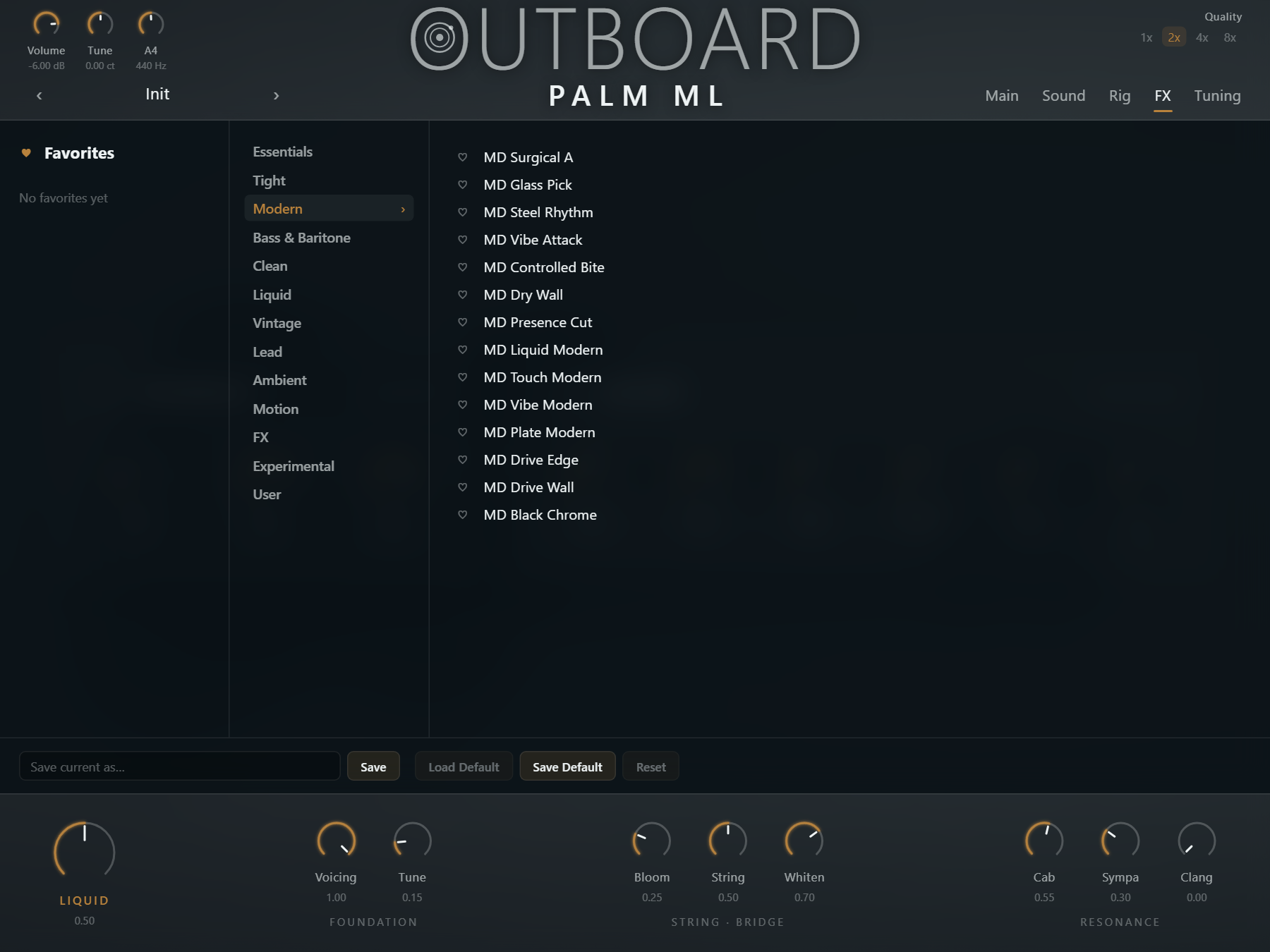Select the Bass & Baritone category
This screenshot has width=1270, height=952.
(x=302, y=238)
